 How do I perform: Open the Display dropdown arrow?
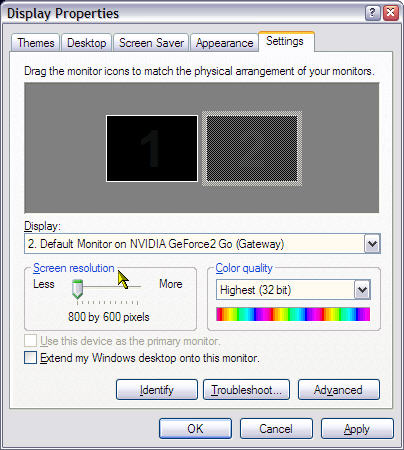pyautogui.click(x=372, y=244)
